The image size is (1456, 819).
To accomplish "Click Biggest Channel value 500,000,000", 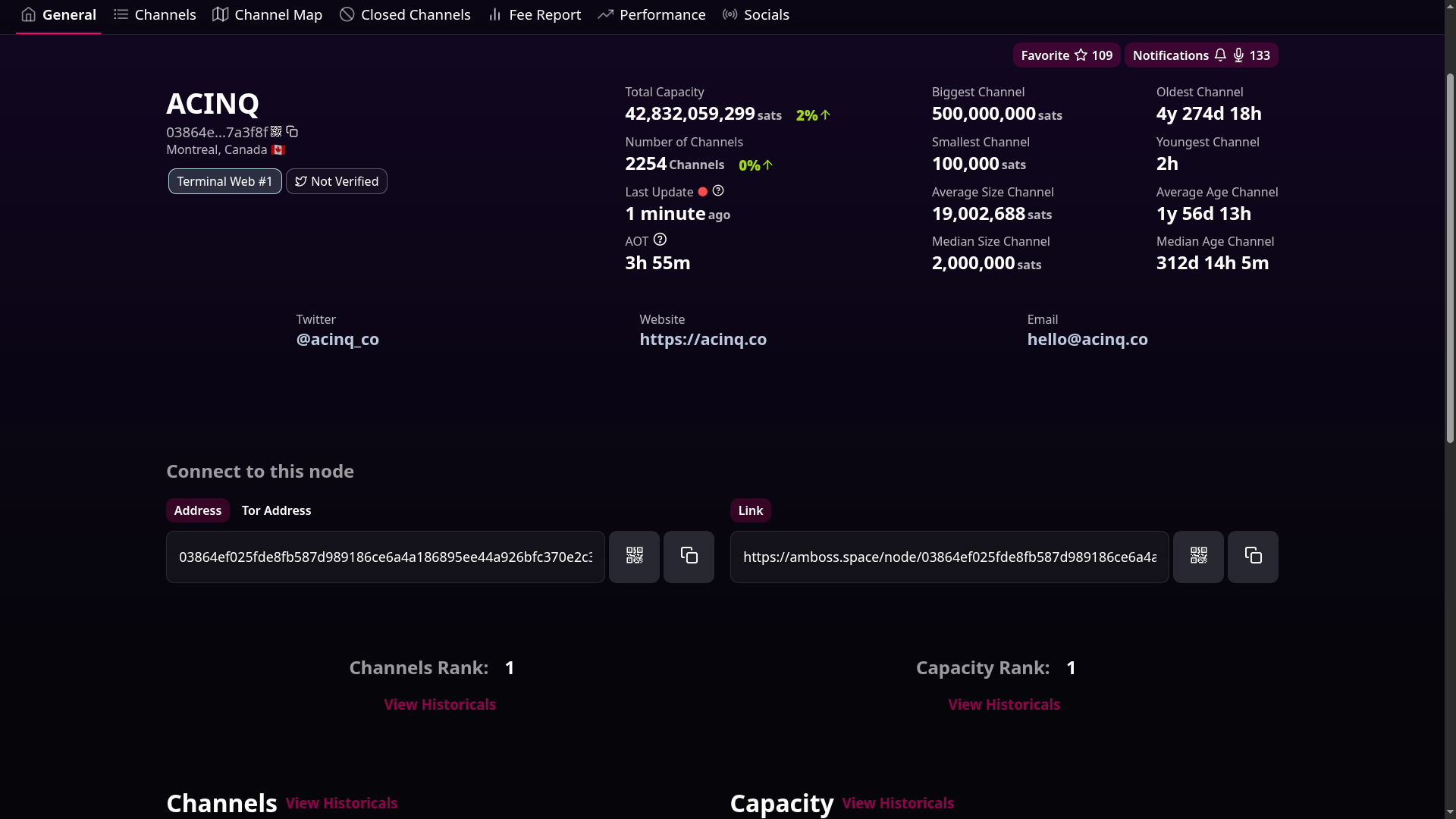I will click(984, 114).
